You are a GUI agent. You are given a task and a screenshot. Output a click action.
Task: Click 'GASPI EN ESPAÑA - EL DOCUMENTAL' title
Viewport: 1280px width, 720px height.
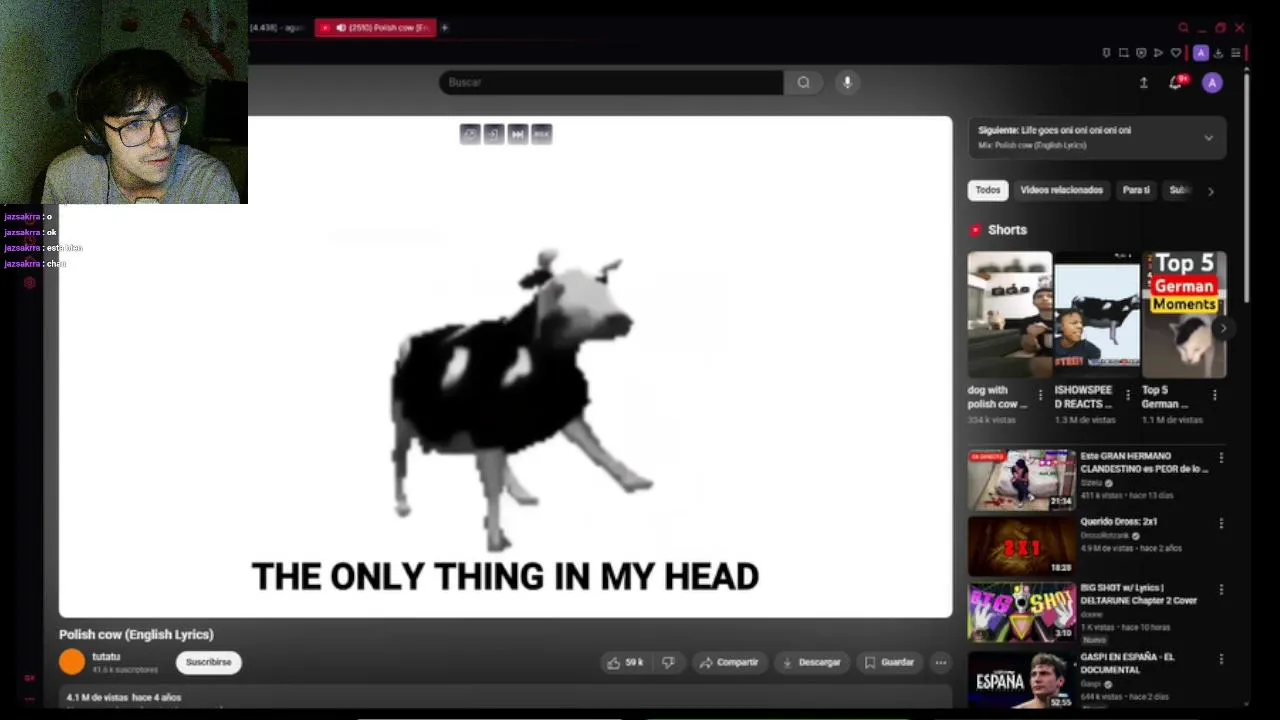click(1127, 663)
